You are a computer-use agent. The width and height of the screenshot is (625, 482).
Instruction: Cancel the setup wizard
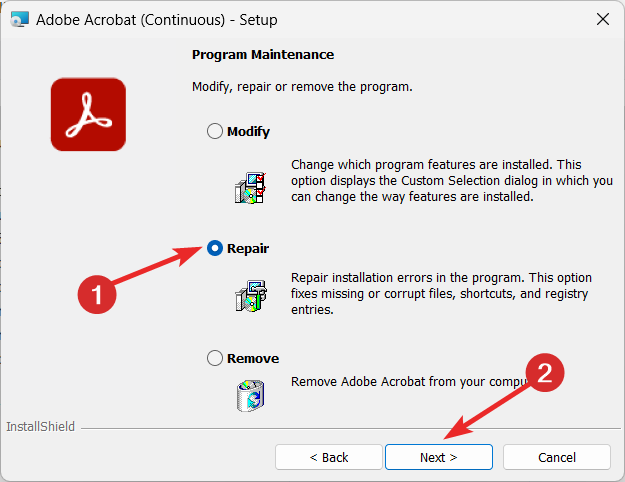[x=557, y=457]
